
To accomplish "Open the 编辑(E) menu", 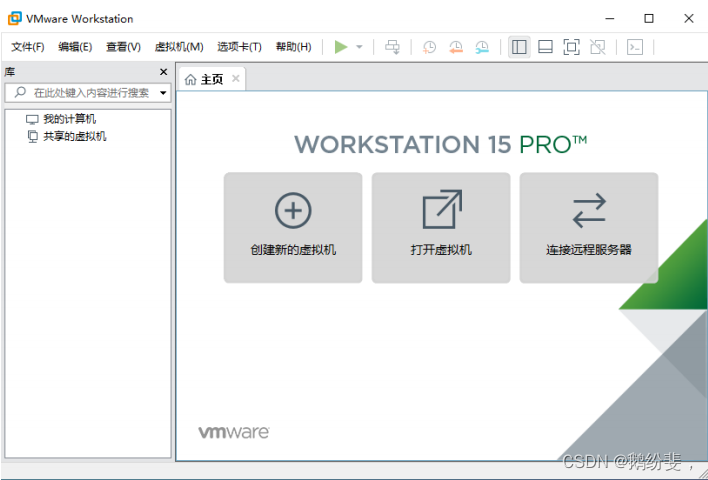I will click(75, 47).
